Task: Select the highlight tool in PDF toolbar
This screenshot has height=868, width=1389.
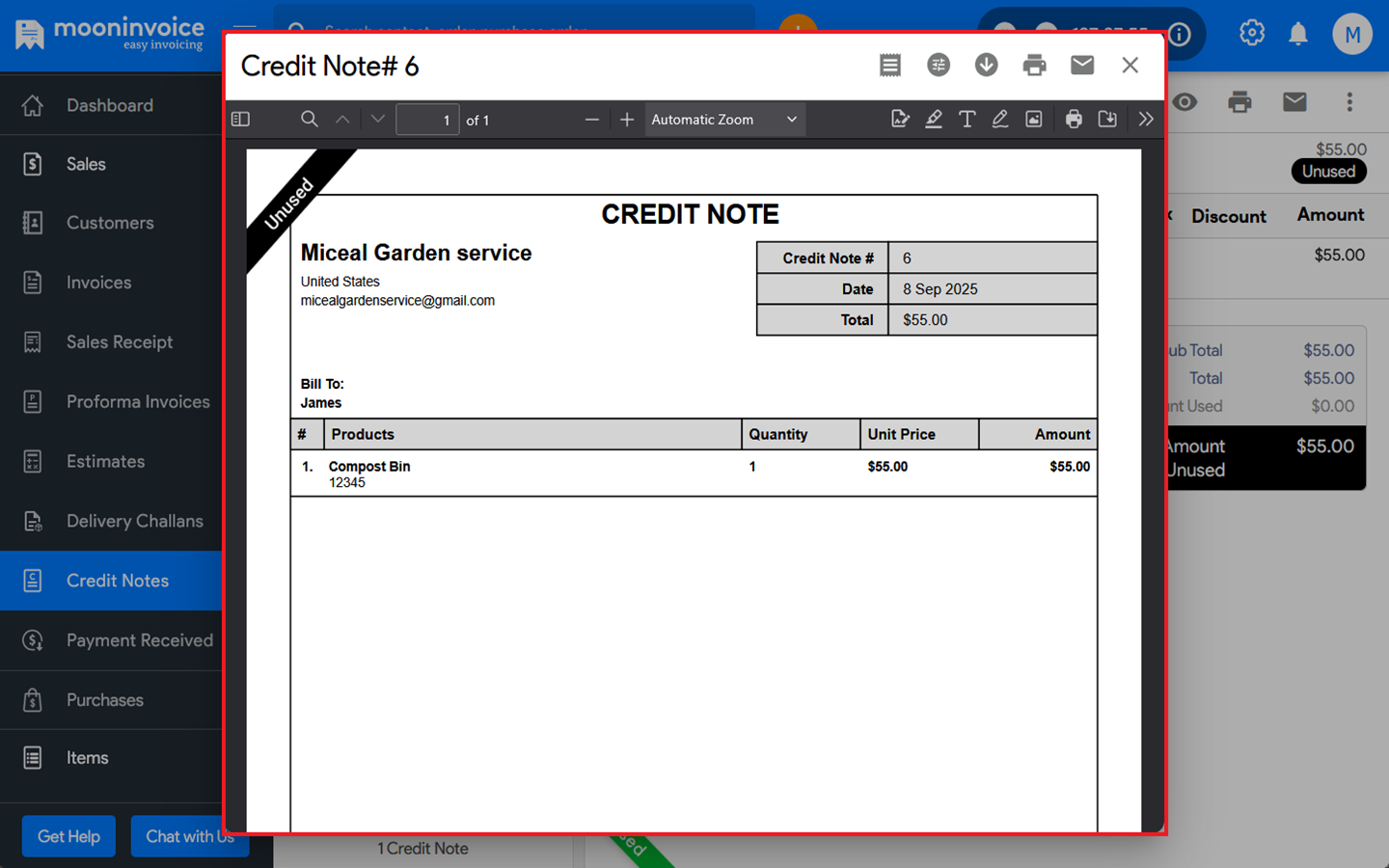Action: point(934,120)
